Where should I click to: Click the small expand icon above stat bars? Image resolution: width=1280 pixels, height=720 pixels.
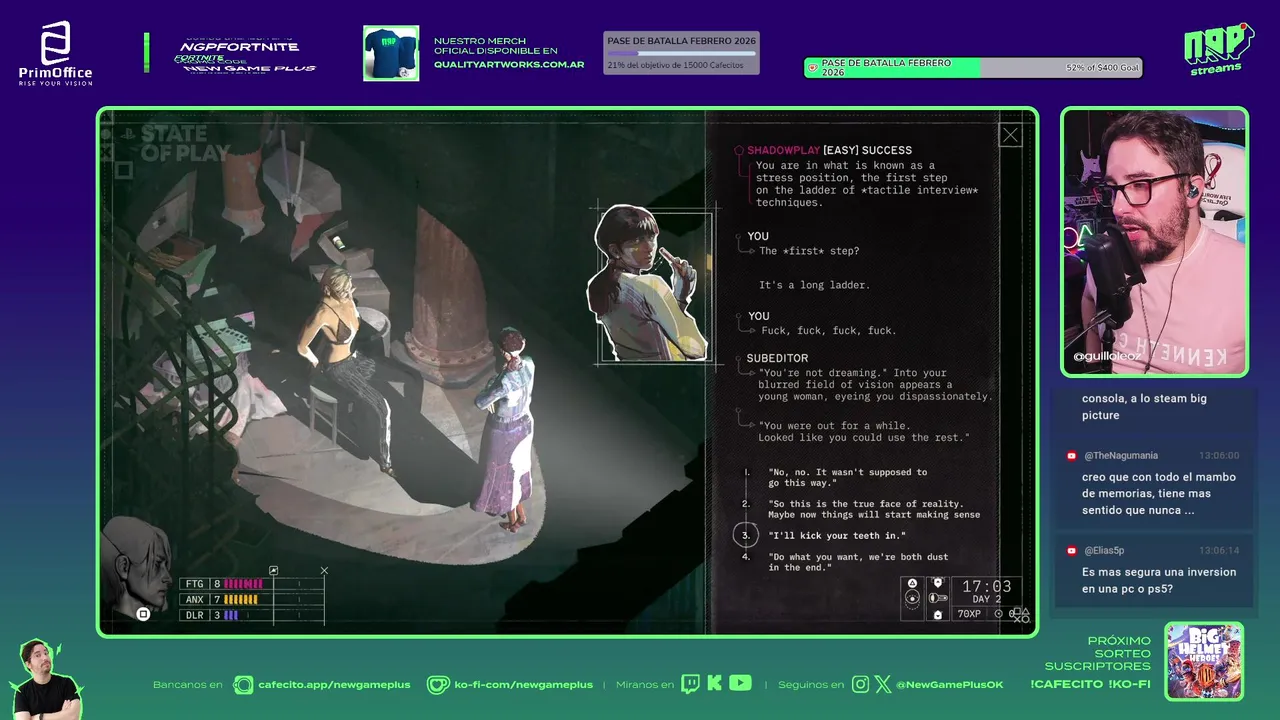(273, 571)
